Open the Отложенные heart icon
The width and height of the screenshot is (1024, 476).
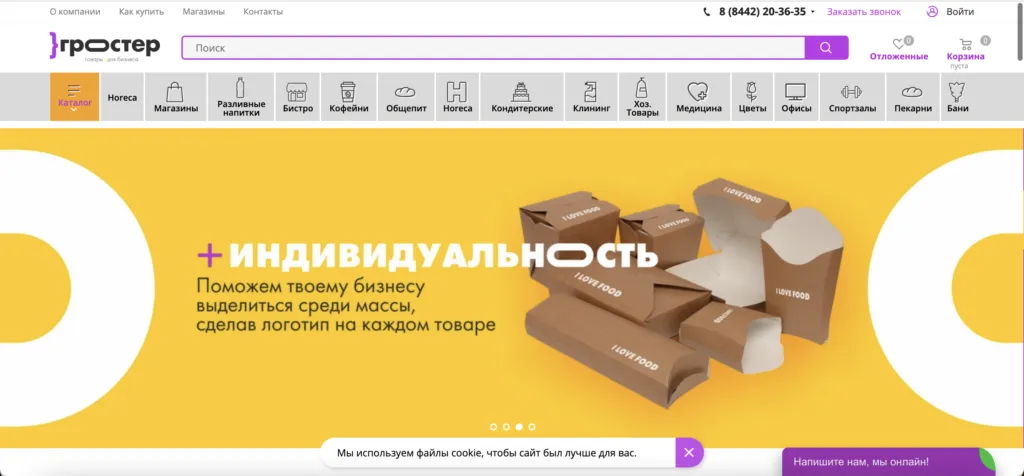[899, 44]
